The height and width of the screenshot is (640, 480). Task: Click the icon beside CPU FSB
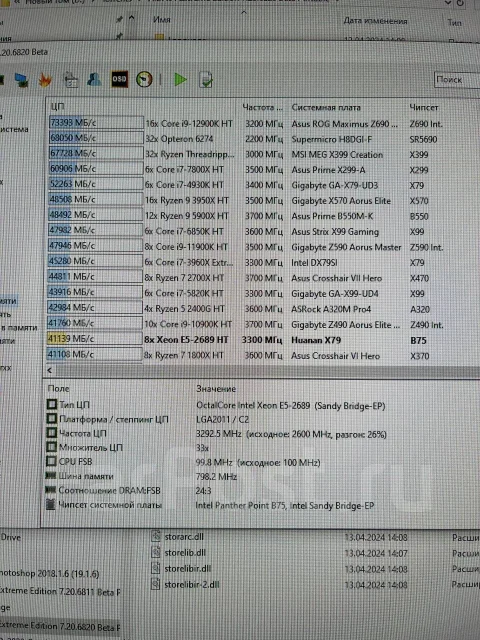51,461
